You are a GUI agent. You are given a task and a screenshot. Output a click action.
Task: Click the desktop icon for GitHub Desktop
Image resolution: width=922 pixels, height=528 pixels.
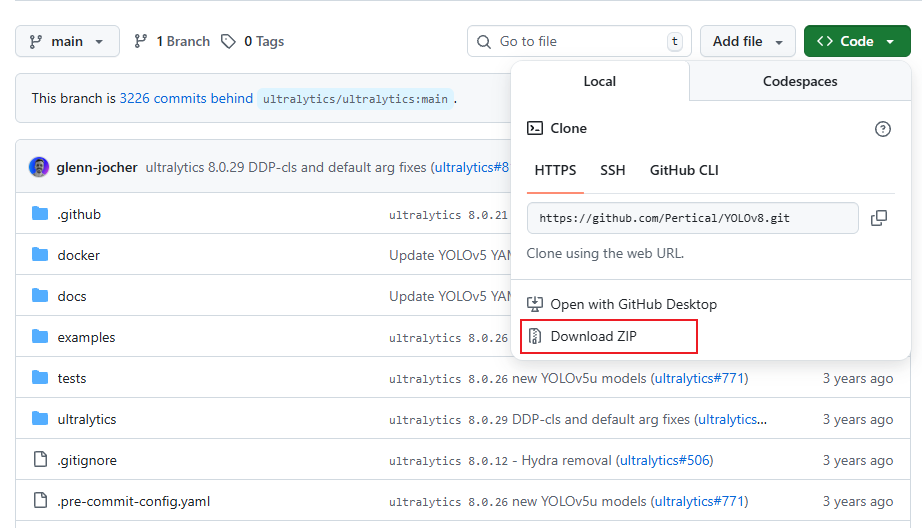pyautogui.click(x=535, y=304)
